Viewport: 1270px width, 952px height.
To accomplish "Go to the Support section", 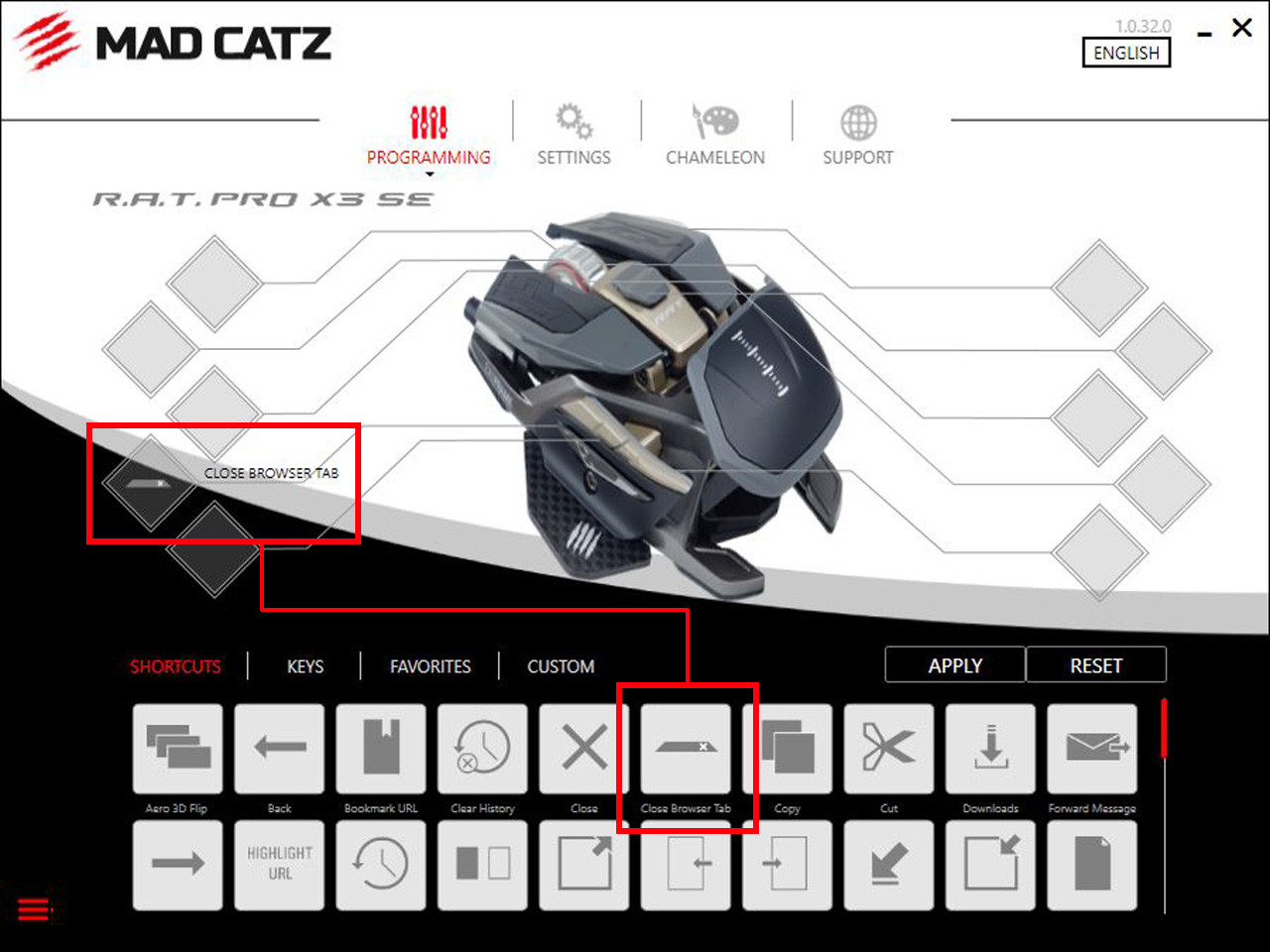I will [x=858, y=134].
